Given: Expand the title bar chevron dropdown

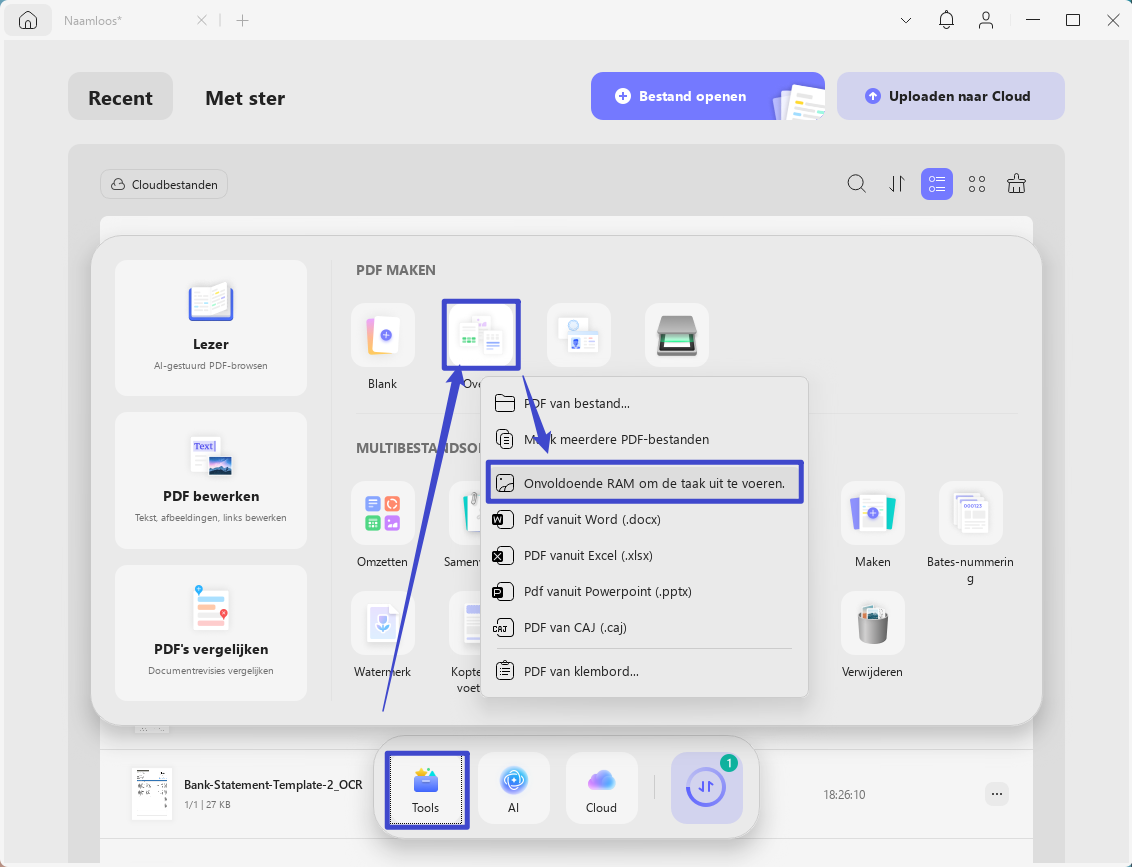Looking at the screenshot, I should point(905,20).
